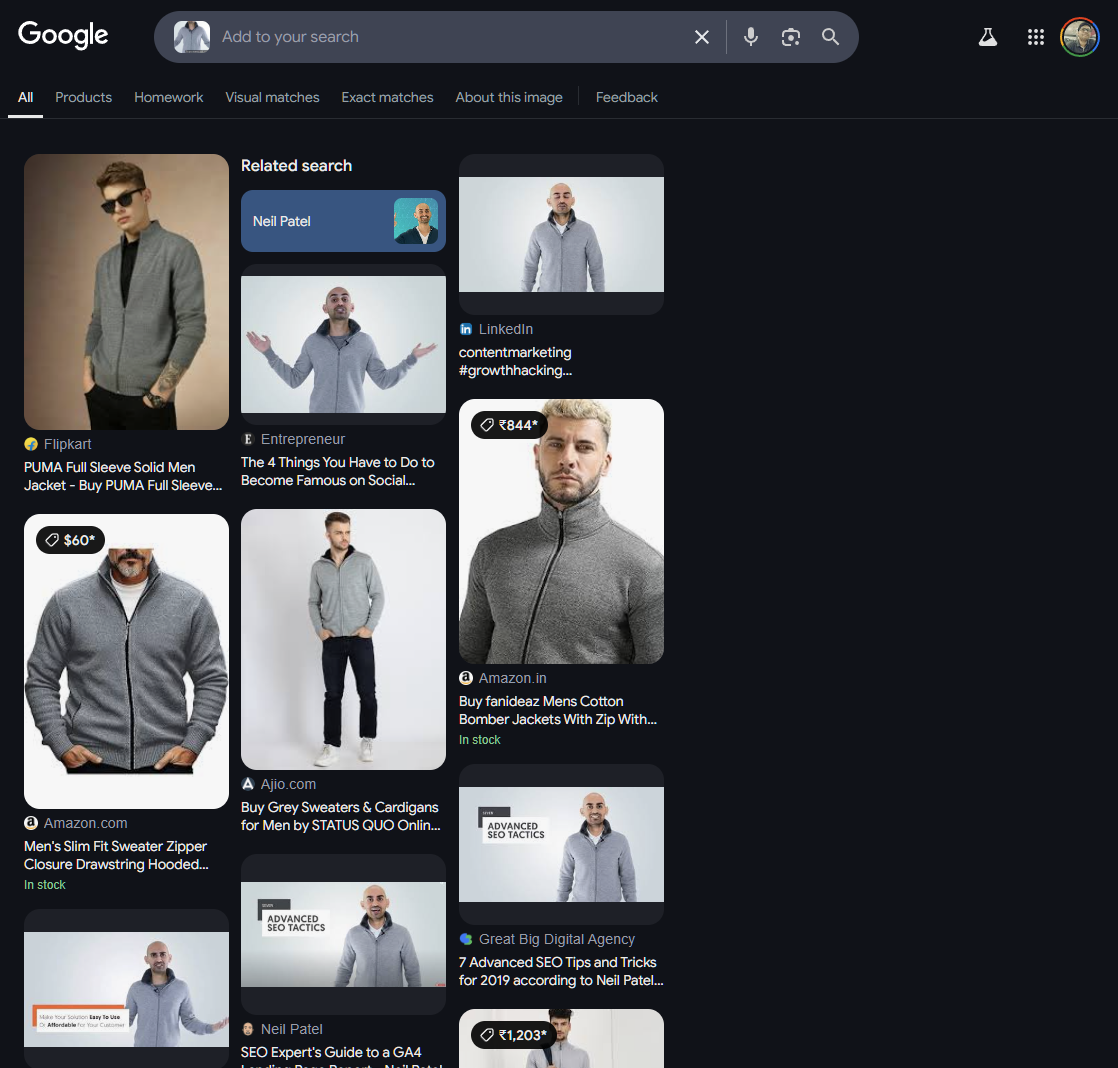Open the Flipkart PUMA jacket image

tap(126, 292)
